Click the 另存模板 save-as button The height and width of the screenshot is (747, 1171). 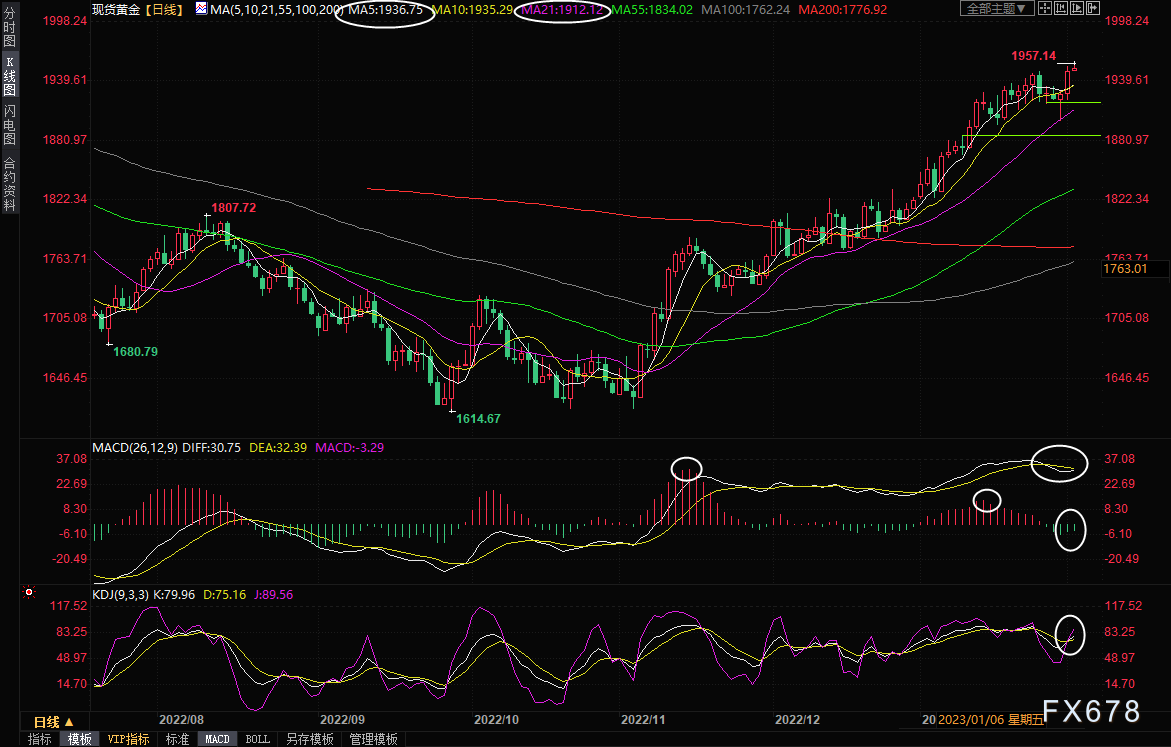[309, 739]
